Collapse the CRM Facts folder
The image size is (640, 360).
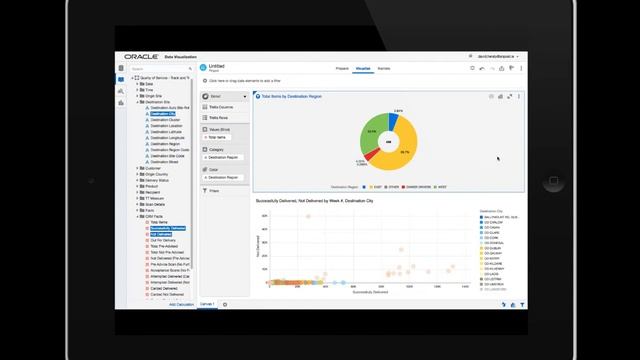[x=138, y=216]
